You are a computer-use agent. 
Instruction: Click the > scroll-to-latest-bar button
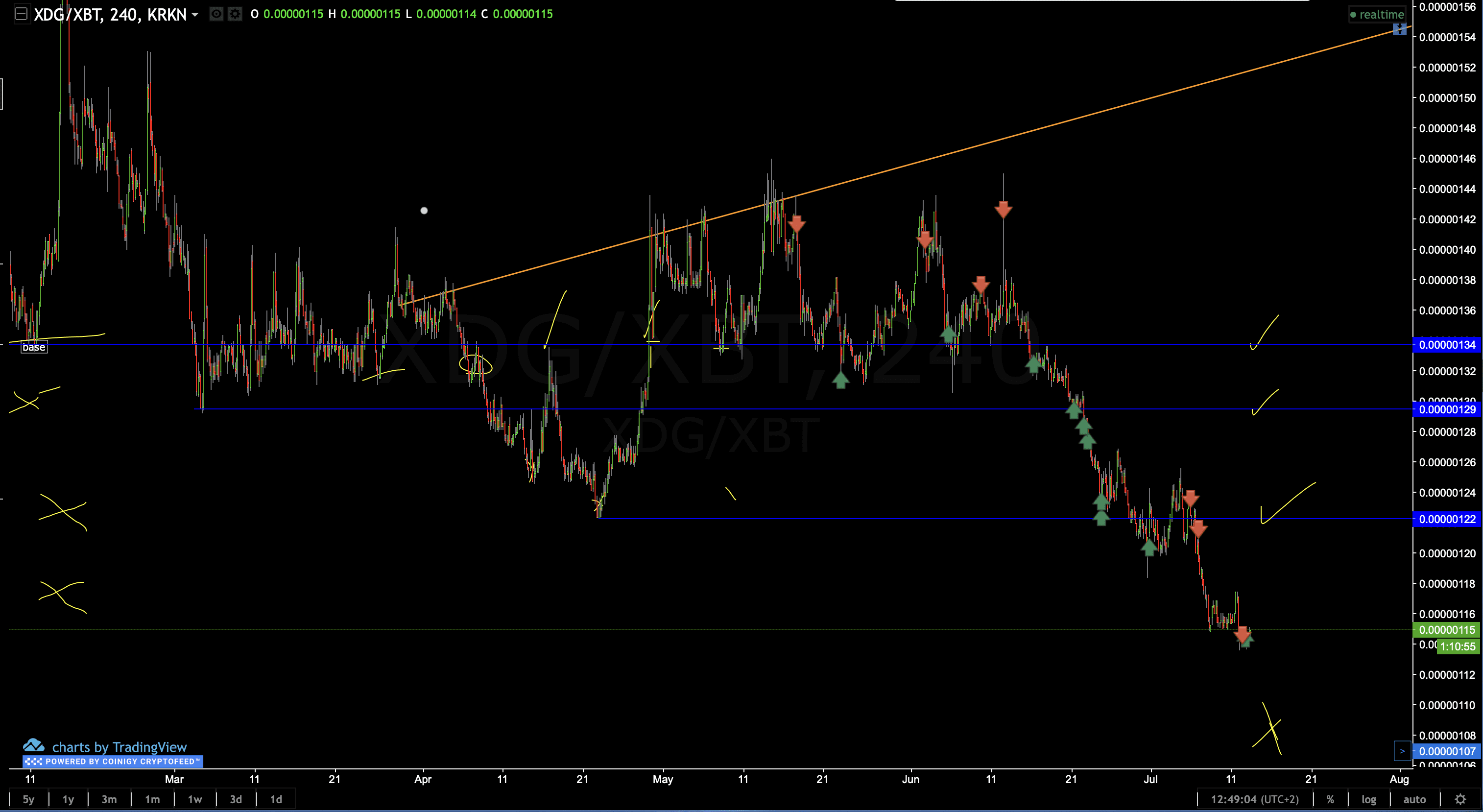point(1402,750)
